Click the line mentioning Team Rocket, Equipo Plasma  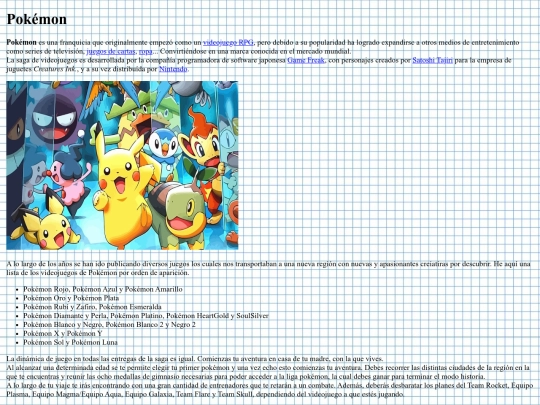[270, 390]
